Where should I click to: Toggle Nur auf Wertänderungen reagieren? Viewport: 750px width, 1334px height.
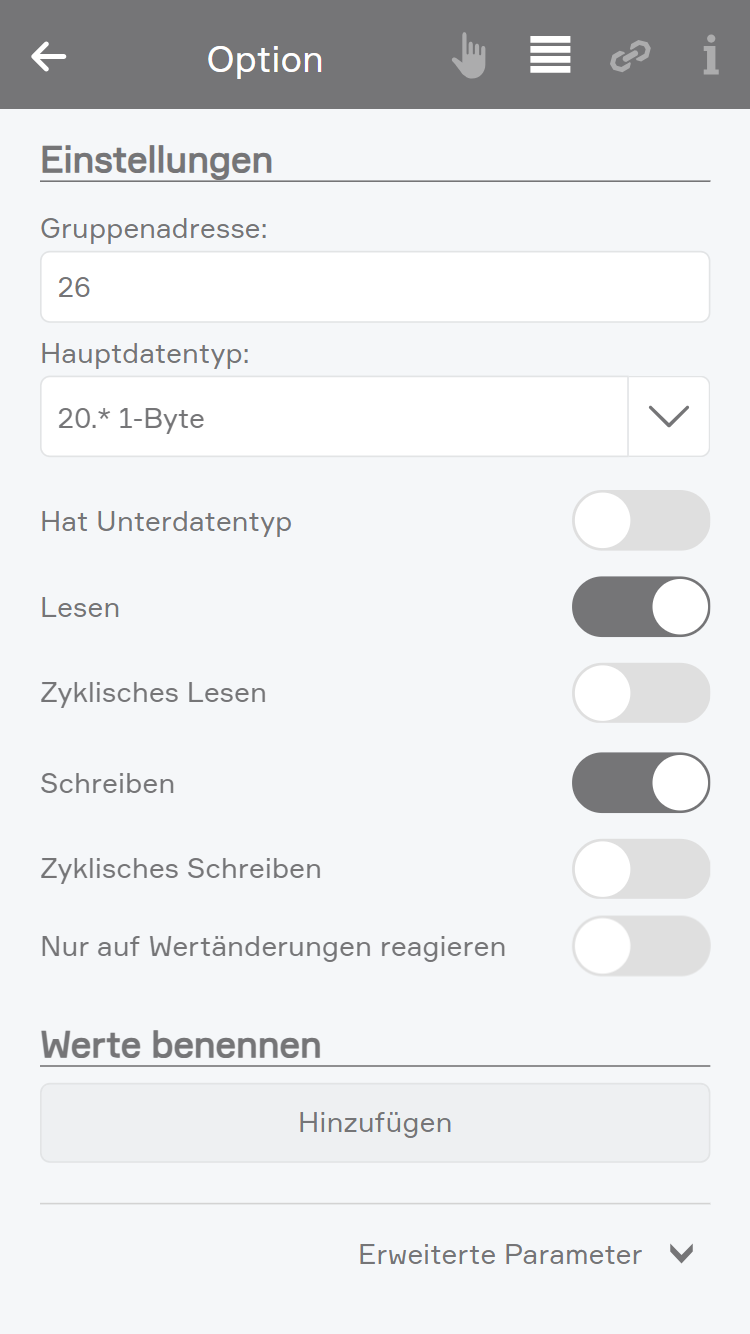pos(640,946)
